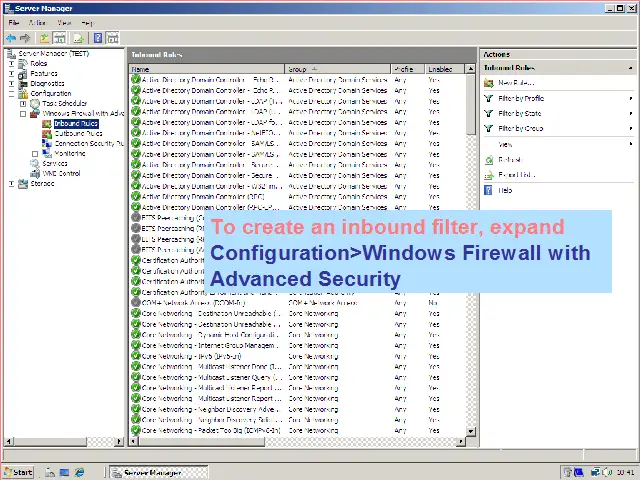Toggle the Show/Hide Action pane icon

click(x=112, y=38)
